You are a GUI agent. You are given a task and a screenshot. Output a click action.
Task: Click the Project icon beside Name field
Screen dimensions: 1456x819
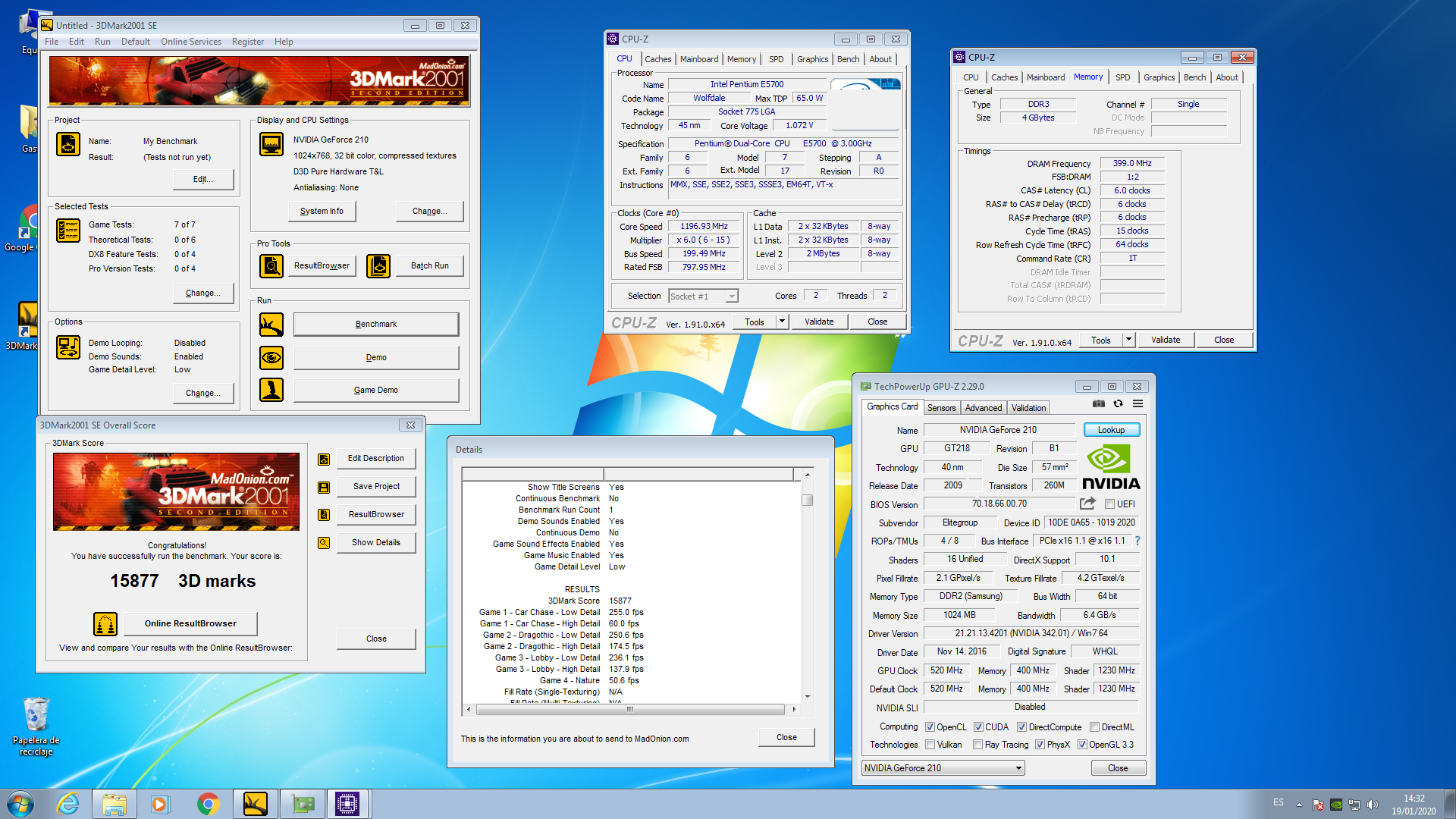(x=68, y=144)
